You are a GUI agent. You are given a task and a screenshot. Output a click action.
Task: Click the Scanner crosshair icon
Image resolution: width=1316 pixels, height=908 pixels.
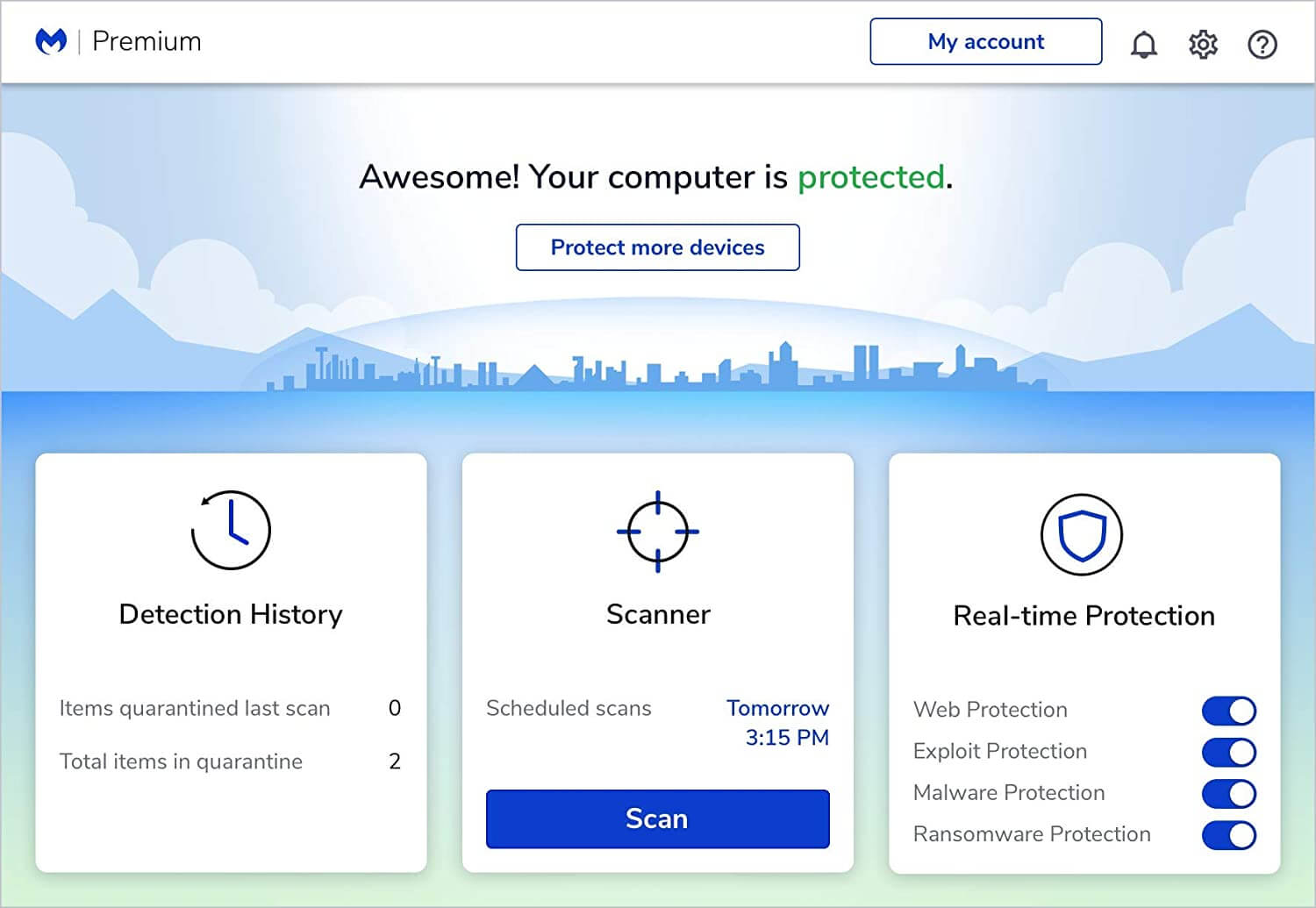tap(658, 531)
